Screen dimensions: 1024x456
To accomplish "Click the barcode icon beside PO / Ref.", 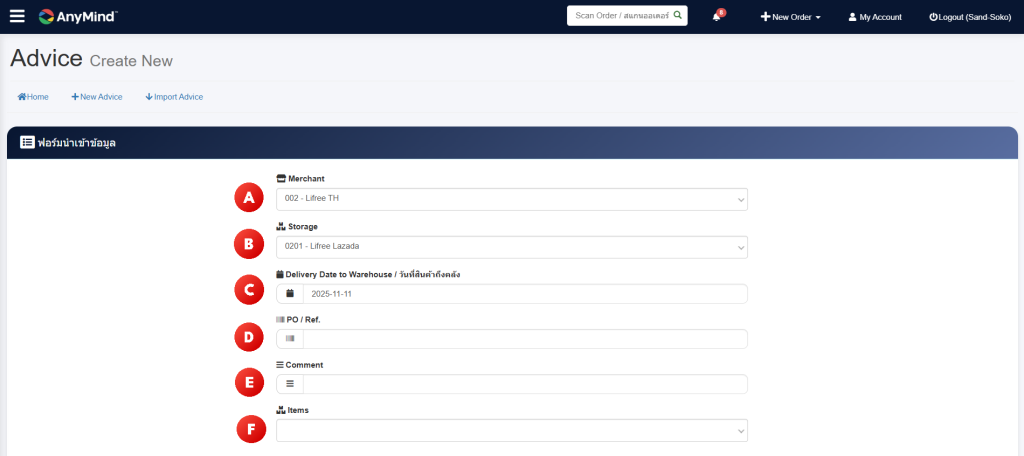I will pos(290,339).
